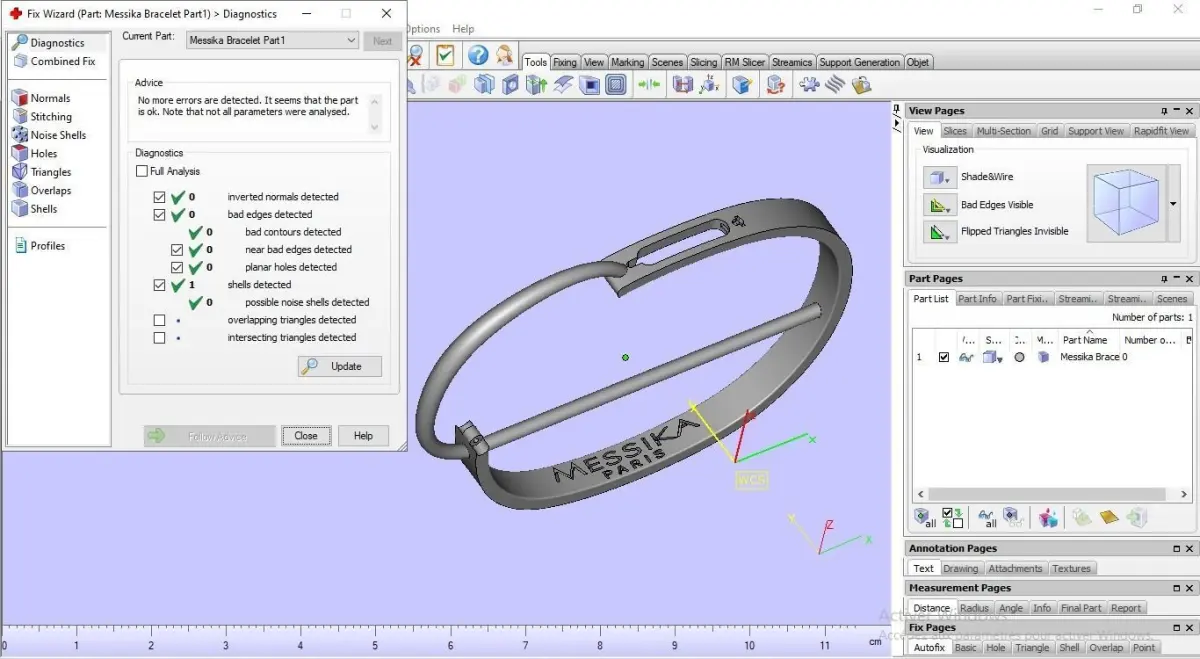Click the invert selection checkboxes icon
The width and height of the screenshot is (1200, 659).
[x=953, y=517]
